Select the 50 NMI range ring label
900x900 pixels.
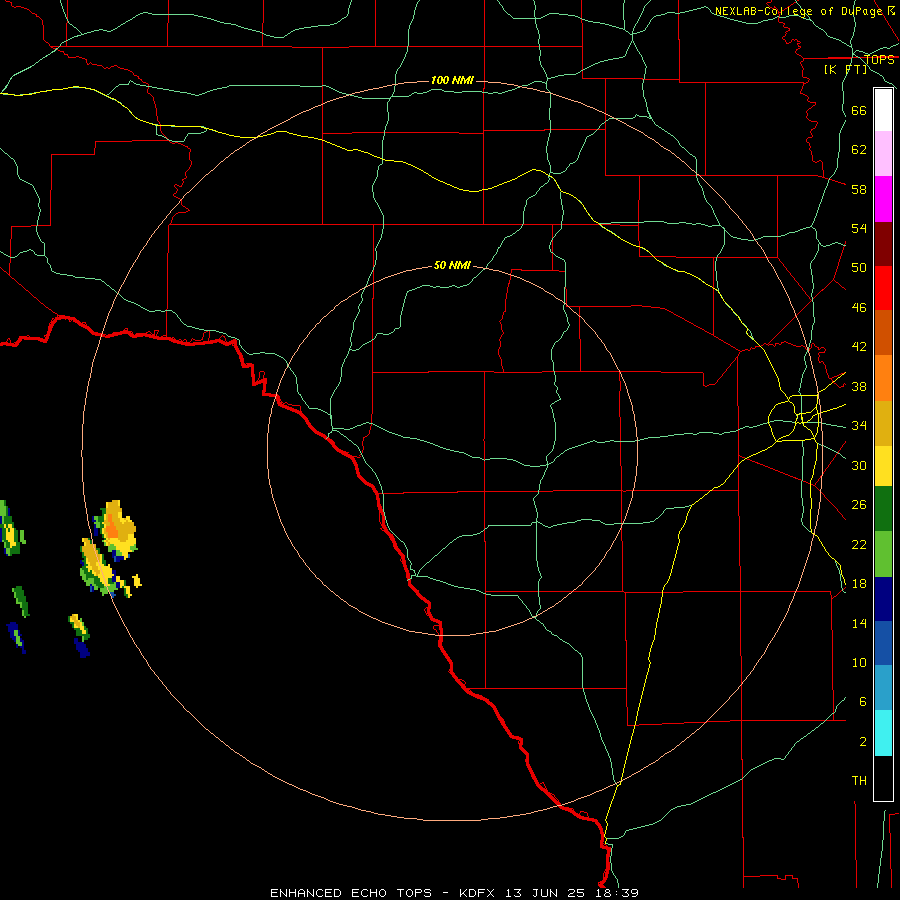452,265
